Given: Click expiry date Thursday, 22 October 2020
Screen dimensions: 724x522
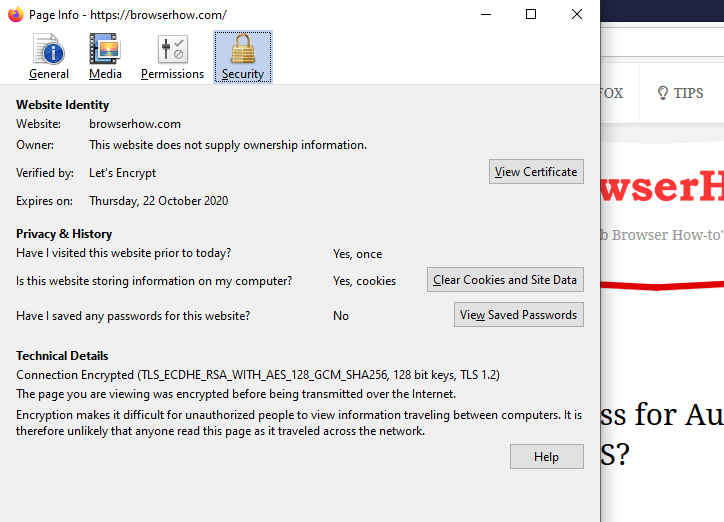Looking at the screenshot, I should click(x=158, y=201).
